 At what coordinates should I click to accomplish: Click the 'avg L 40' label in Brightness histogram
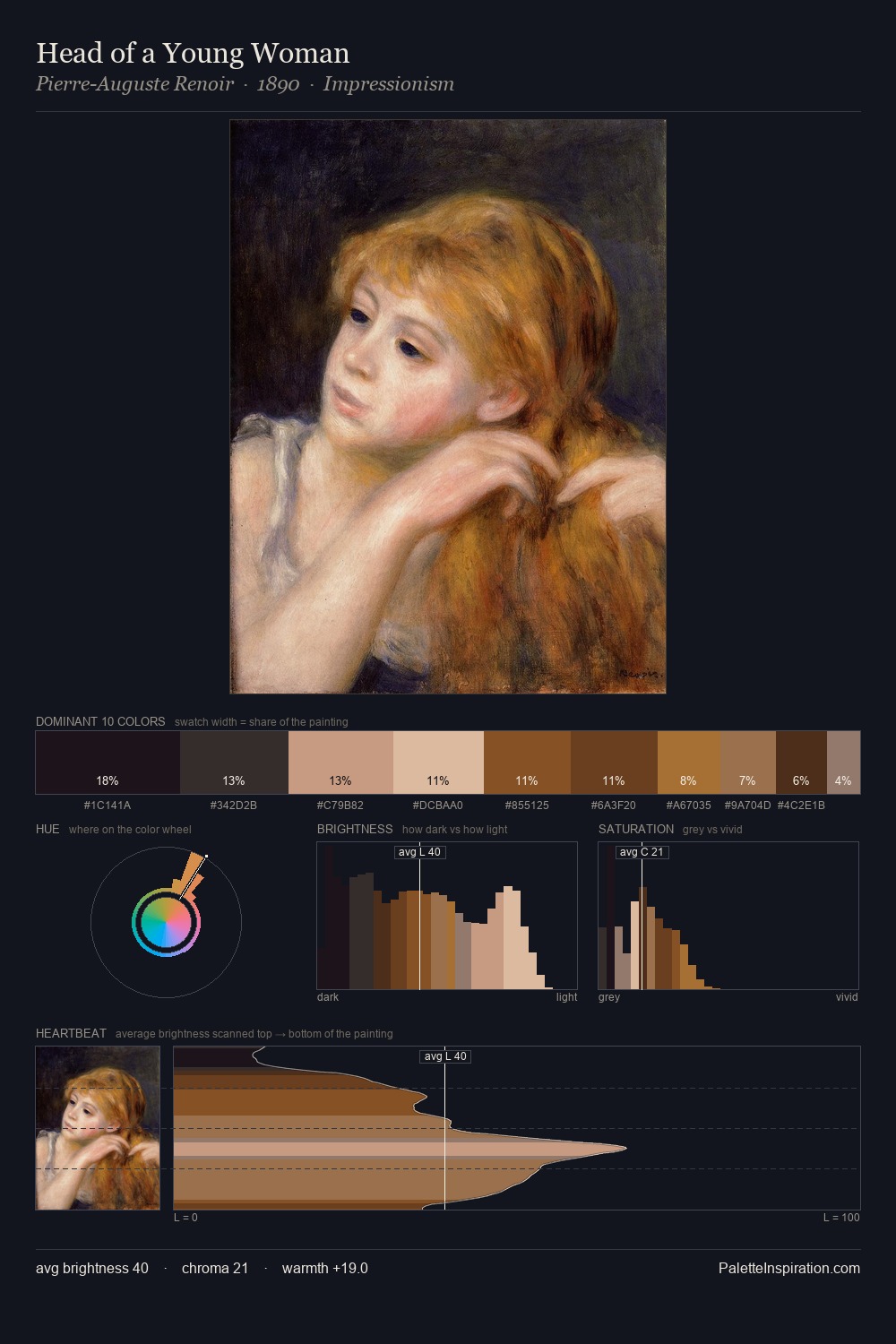[420, 852]
